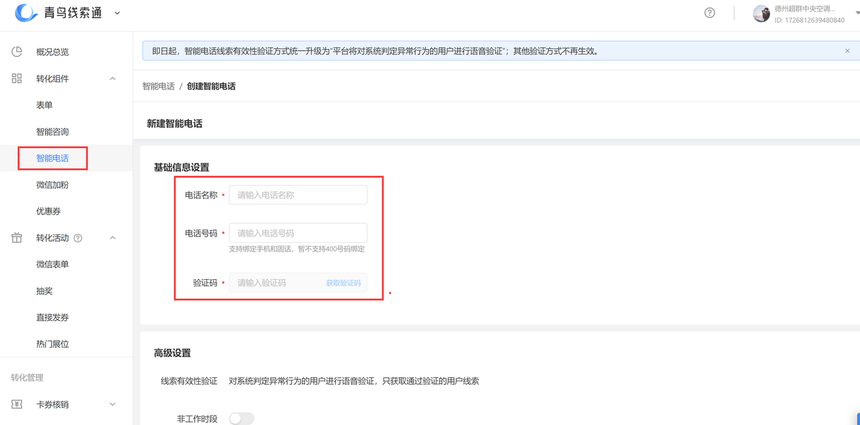Open 表单 in the sidebar

pyautogui.click(x=44, y=105)
